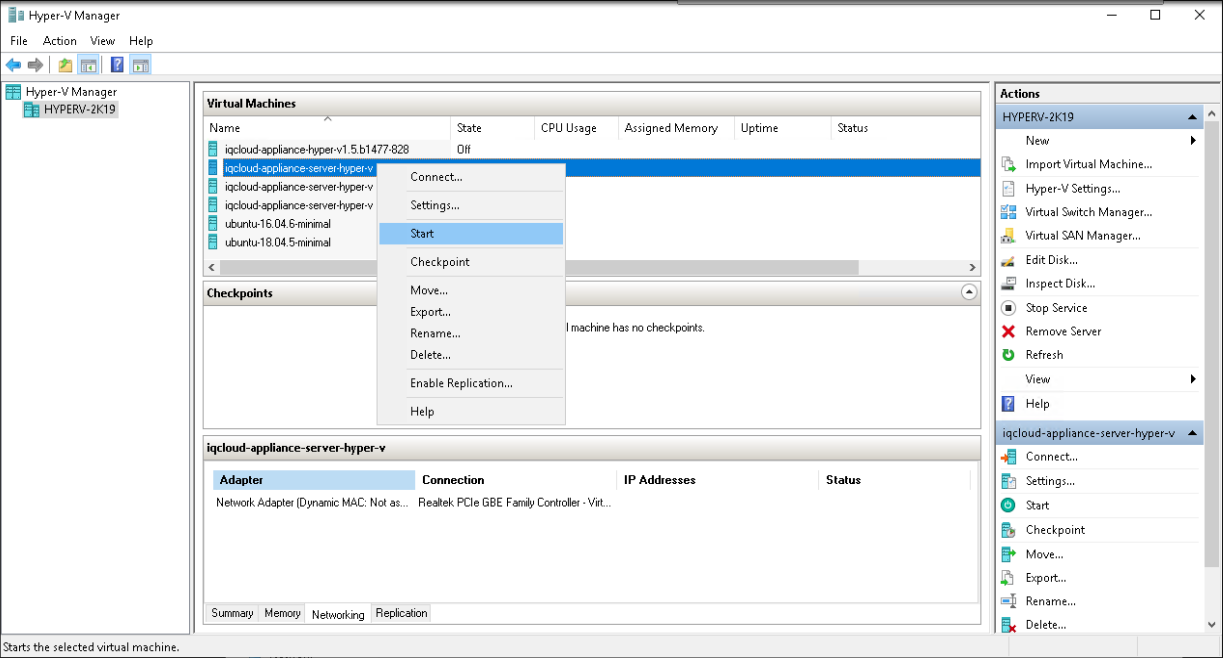
Task: Collapse the HYPERV-2K19 section in Actions pane
Action: click(1192, 117)
